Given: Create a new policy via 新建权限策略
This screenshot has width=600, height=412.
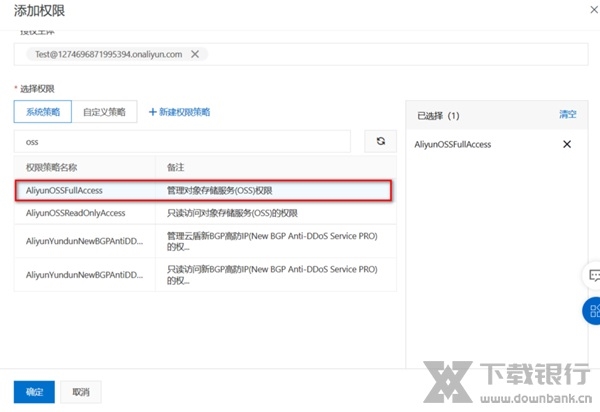Looking at the screenshot, I should [179, 112].
